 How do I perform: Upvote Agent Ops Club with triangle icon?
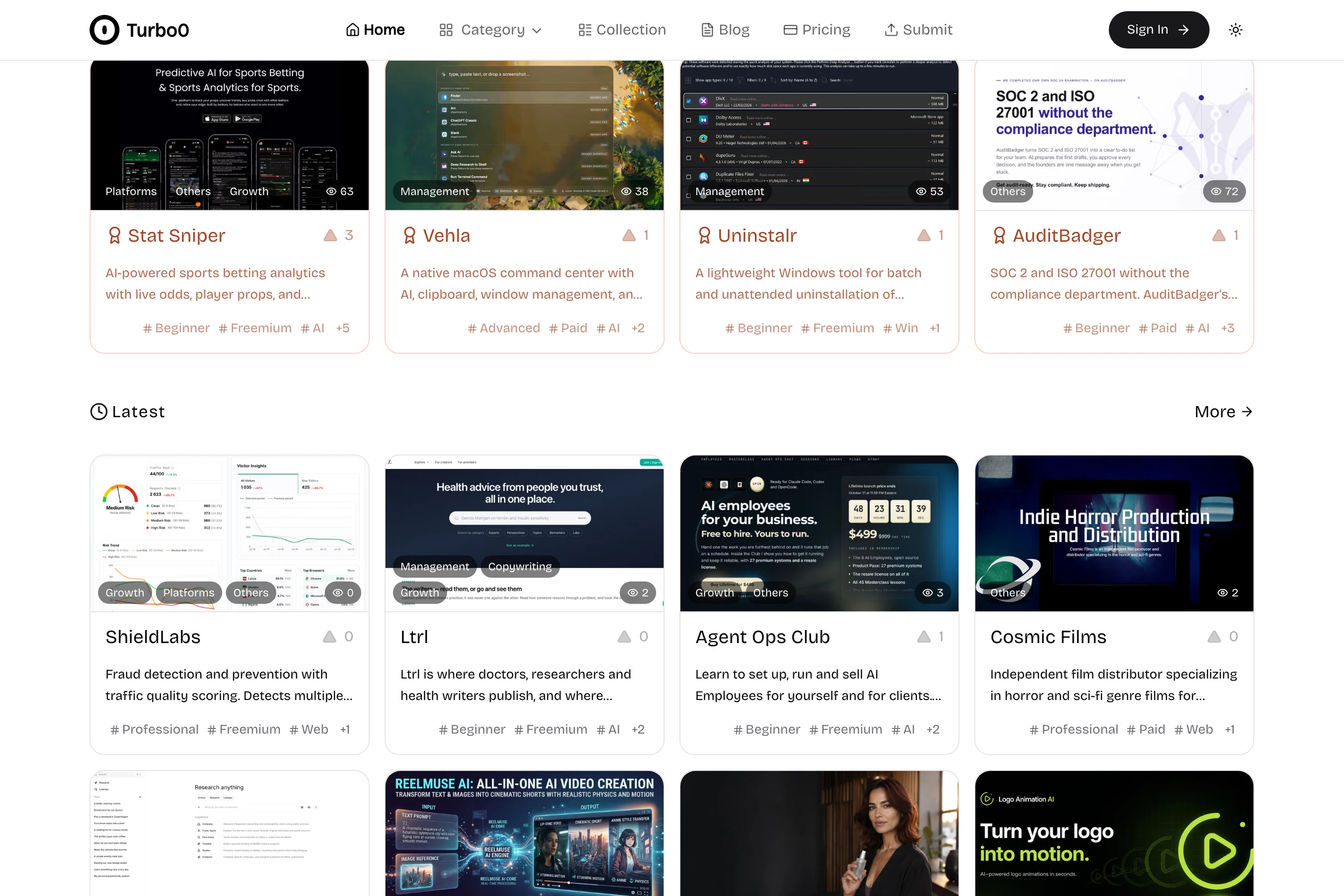click(x=924, y=637)
